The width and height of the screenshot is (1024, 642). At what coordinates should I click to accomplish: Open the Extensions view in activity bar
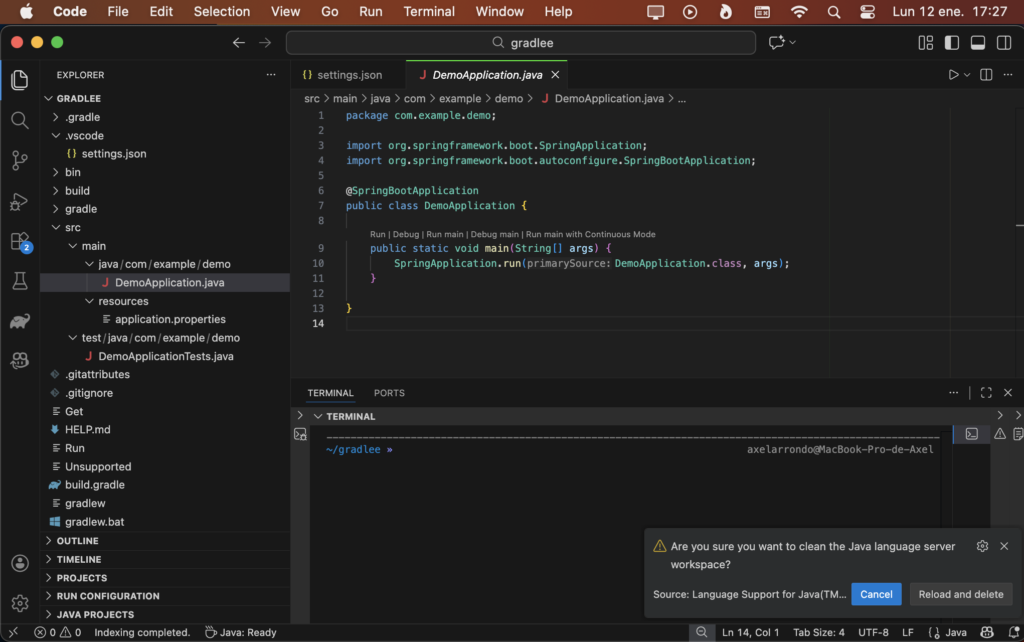pyautogui.click(x=19, y=241)
